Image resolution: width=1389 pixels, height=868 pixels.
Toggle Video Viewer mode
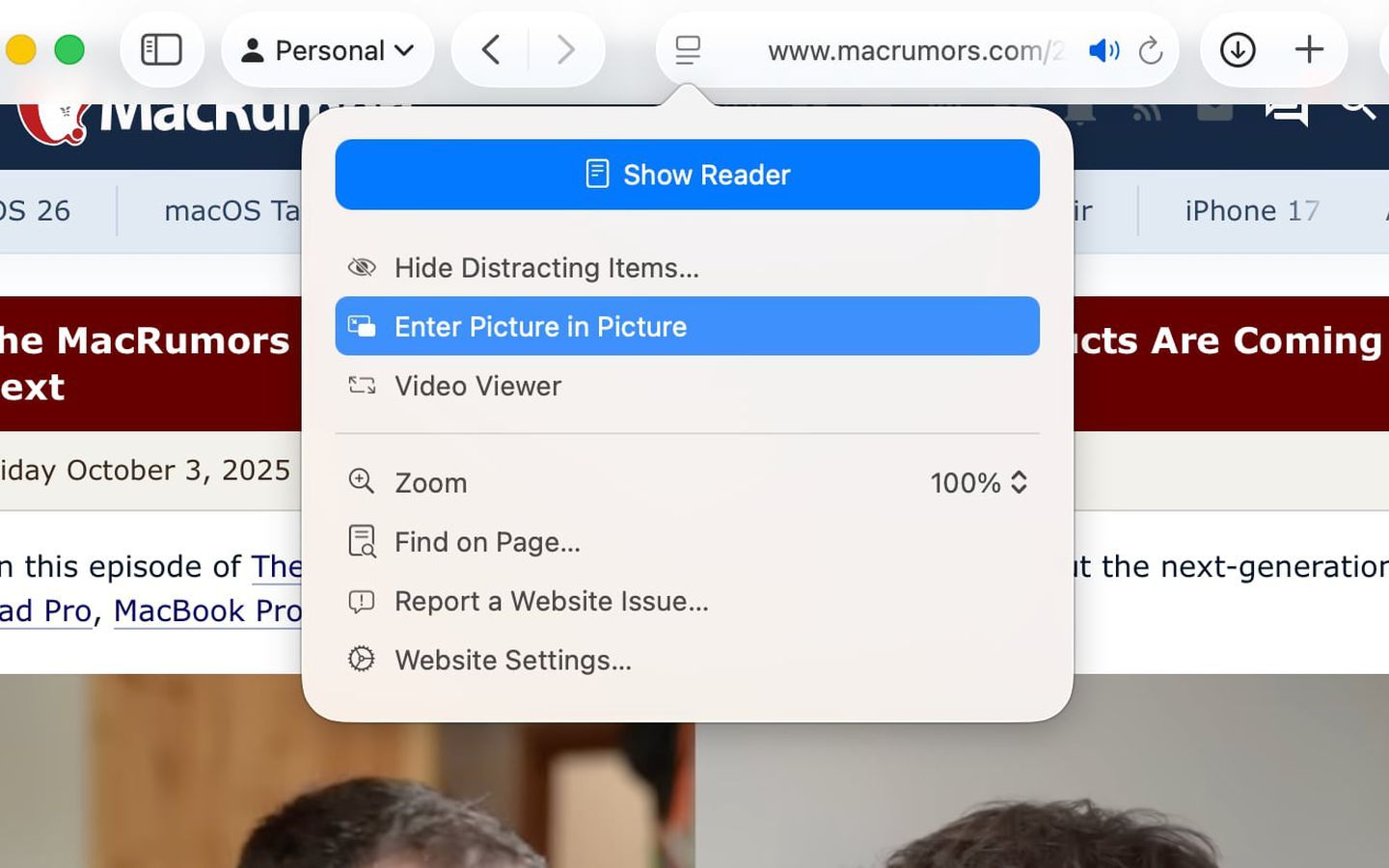(477, 386)
